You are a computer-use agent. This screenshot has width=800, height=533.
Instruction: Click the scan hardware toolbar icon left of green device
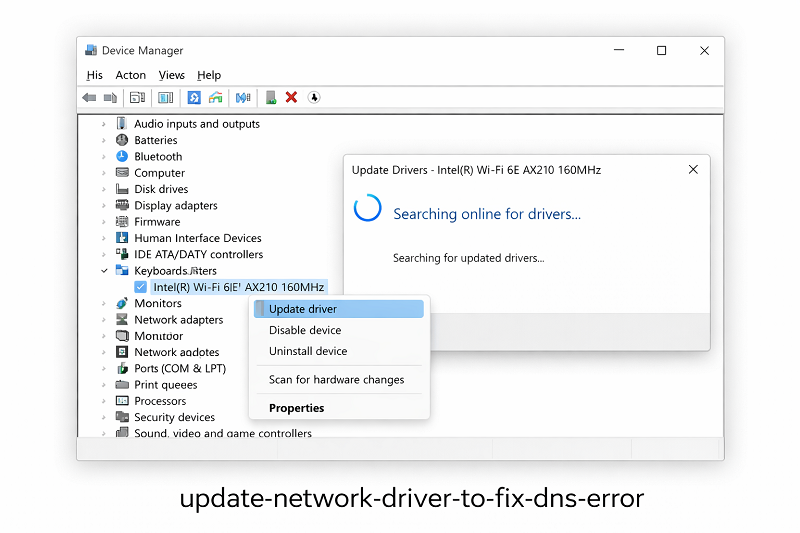(x=243, y=97)
